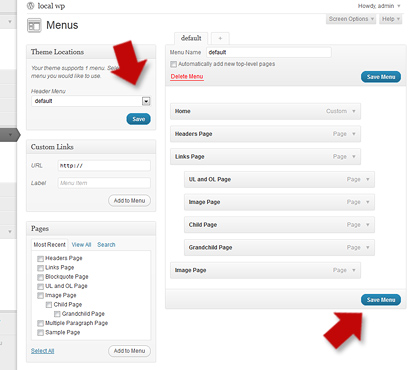Expand the Child Page menu item arrow
412x370 pixels.
(x=368, y=225)
